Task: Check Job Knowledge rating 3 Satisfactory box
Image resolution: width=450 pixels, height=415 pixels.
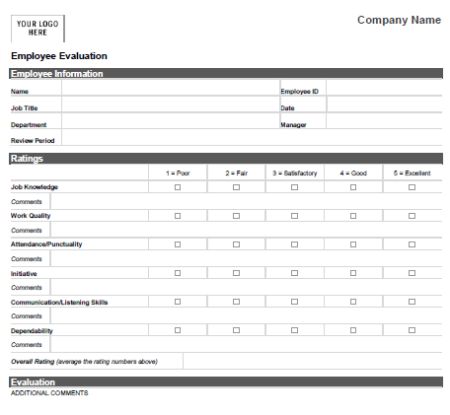Action: click(294, 187)
